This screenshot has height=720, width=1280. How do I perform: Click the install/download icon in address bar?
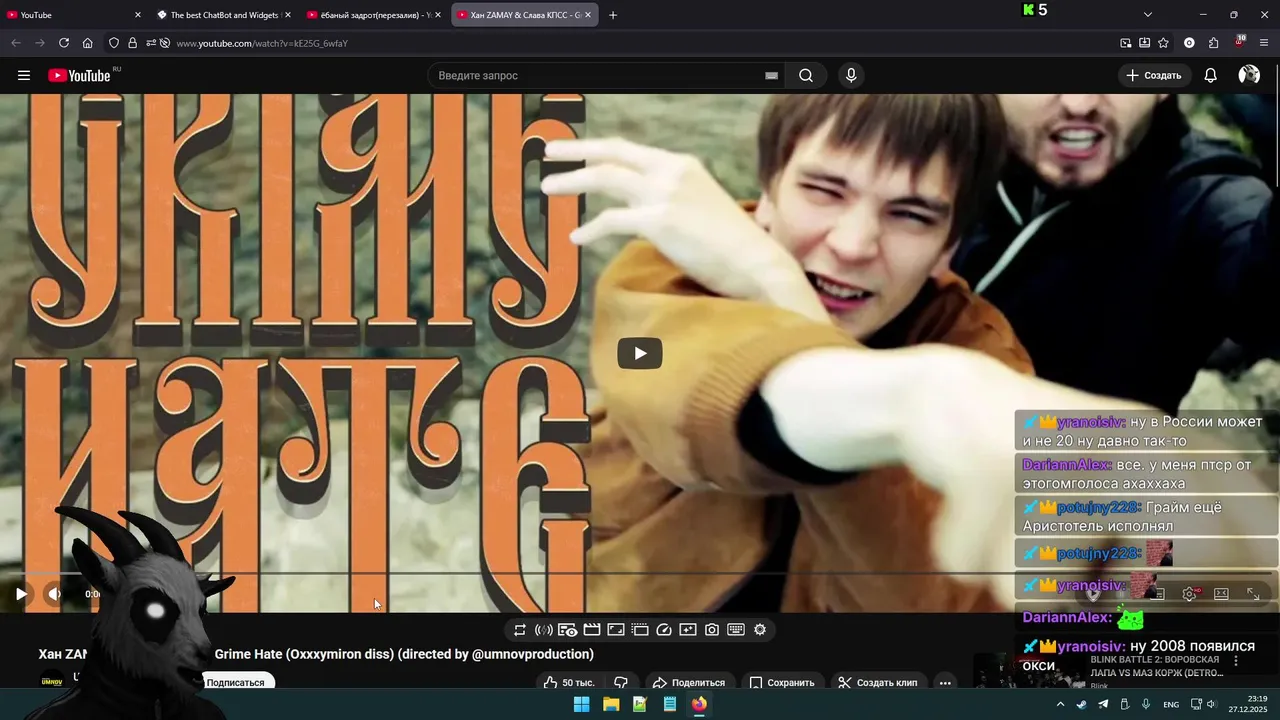pos(1145,43)
